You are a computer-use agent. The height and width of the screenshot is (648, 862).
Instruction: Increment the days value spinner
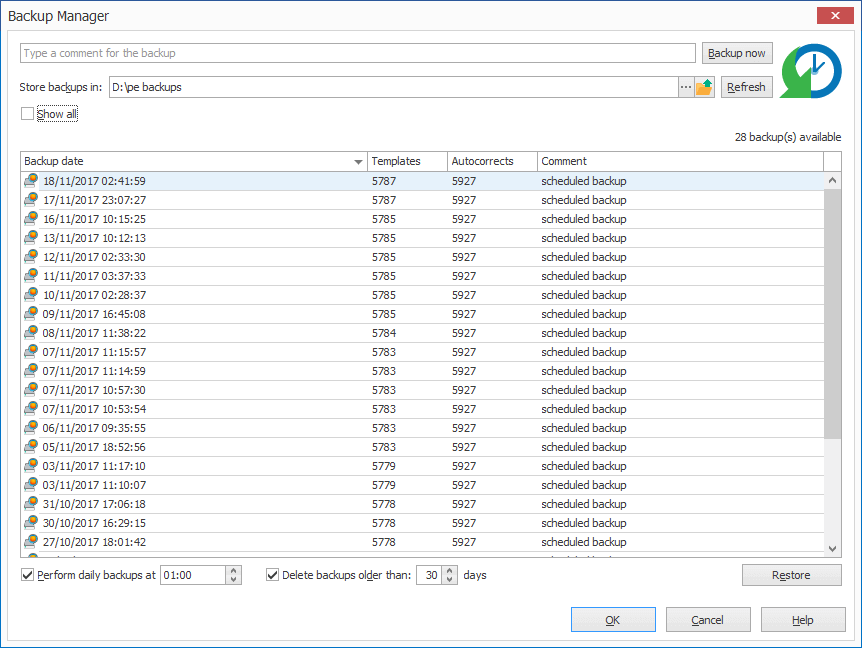451,571
